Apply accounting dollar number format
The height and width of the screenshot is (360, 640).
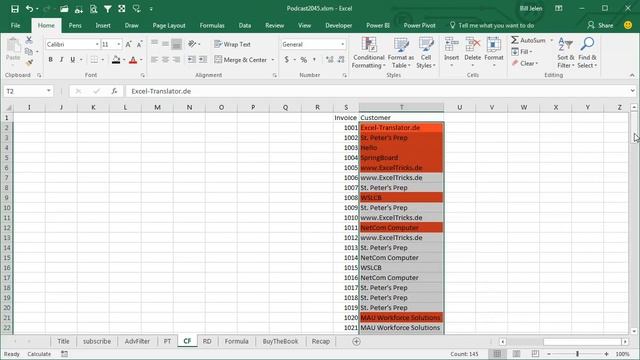pyautogui.click(x=287, y=60)
